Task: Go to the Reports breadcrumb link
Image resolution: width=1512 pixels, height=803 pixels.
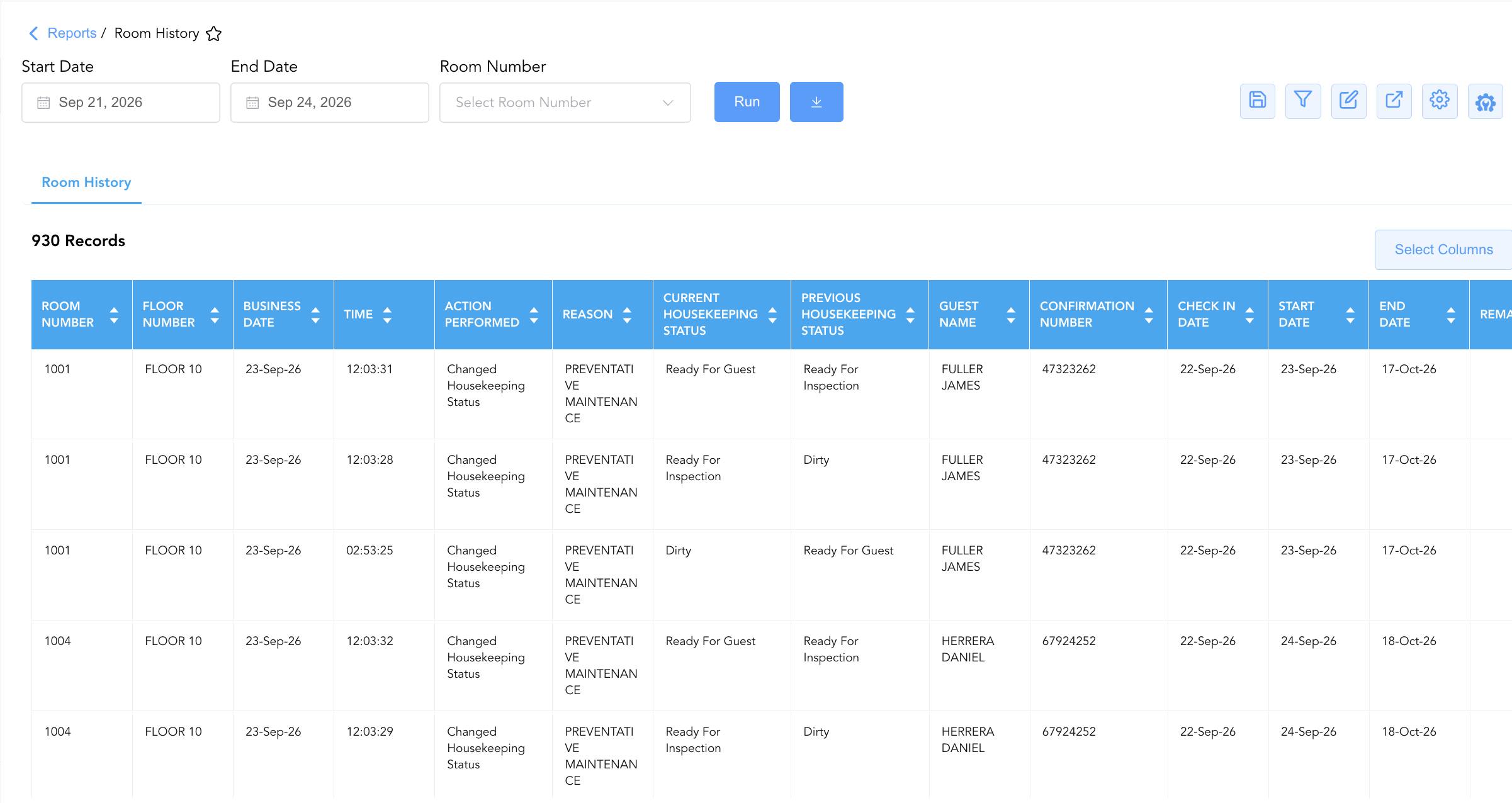Action: coord(72,33)
